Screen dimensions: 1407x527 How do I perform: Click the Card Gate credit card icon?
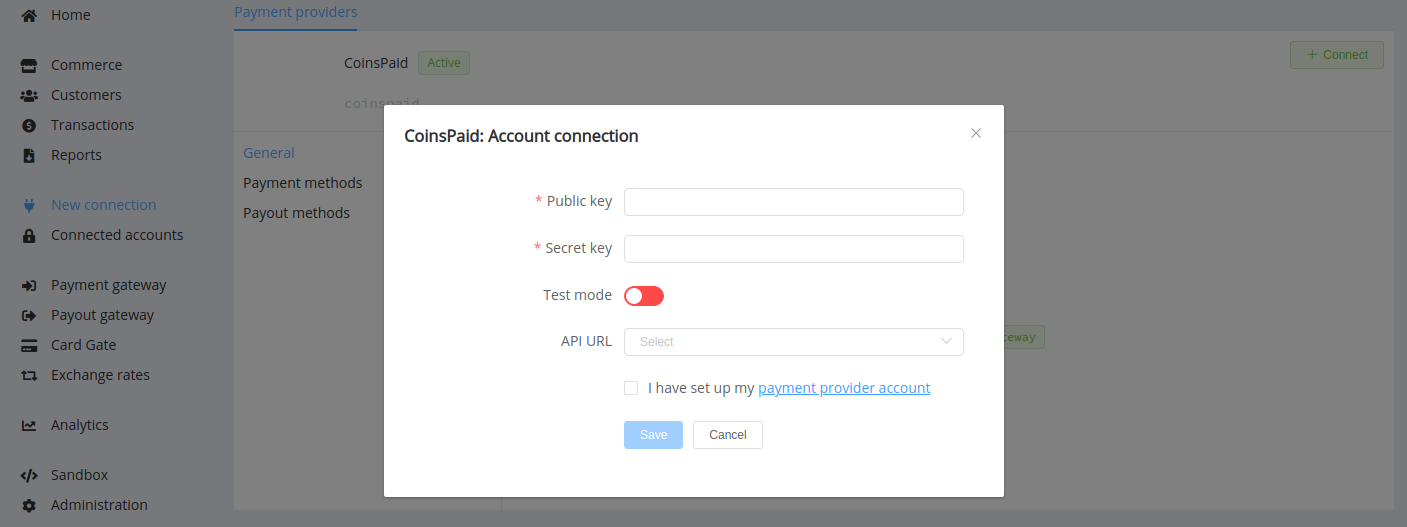[x=29, y=345]
